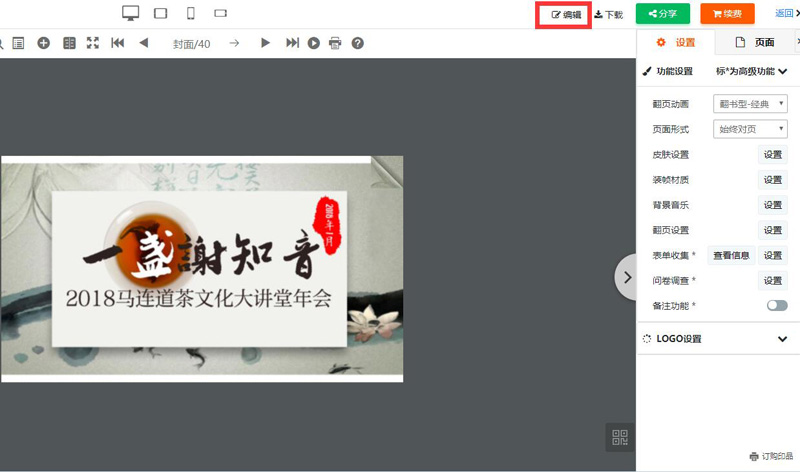Jump to the first page
Viewport: 800px width, 472px height.
pos(118,43)
